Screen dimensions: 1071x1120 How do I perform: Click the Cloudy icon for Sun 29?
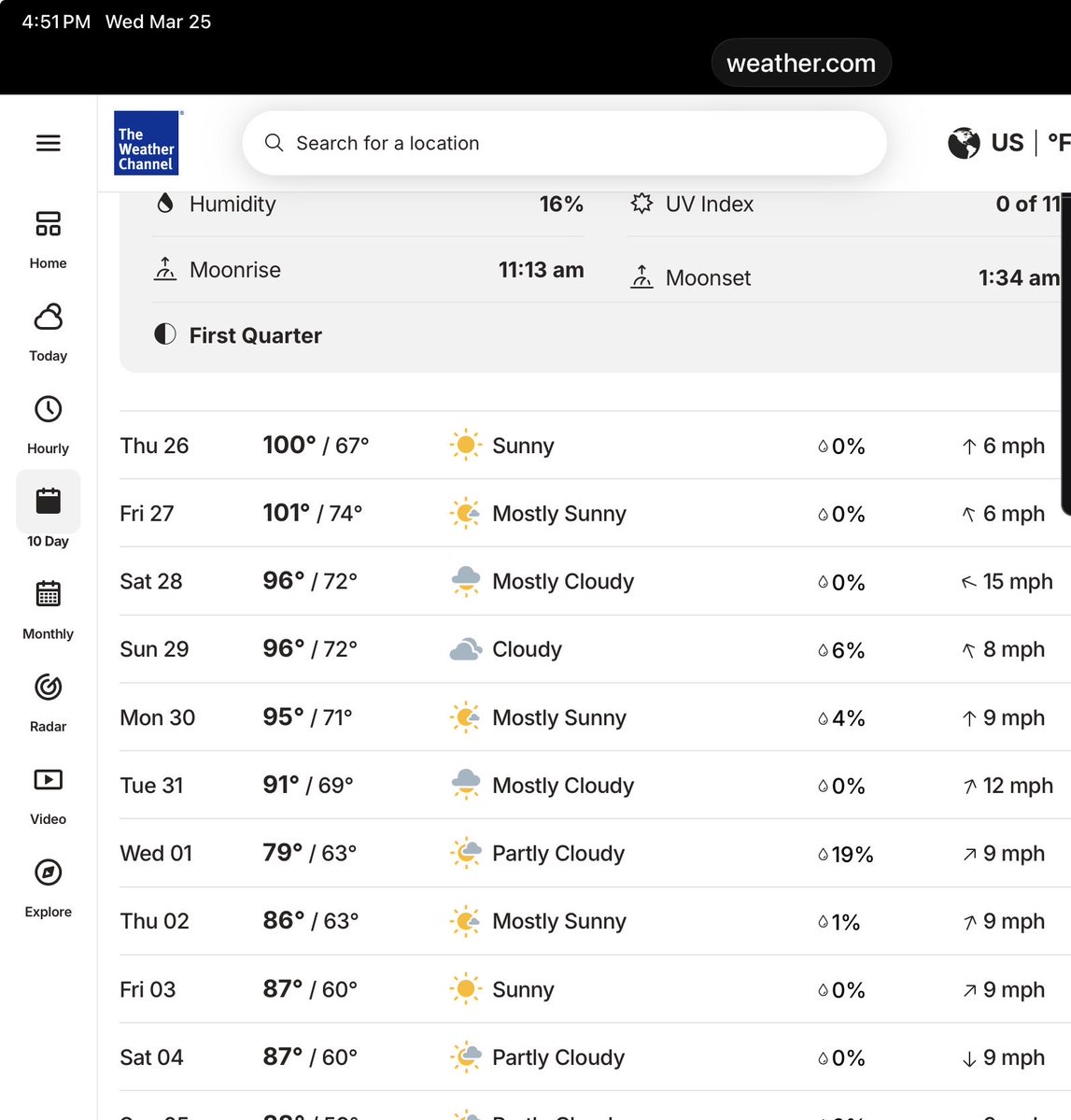466,649
